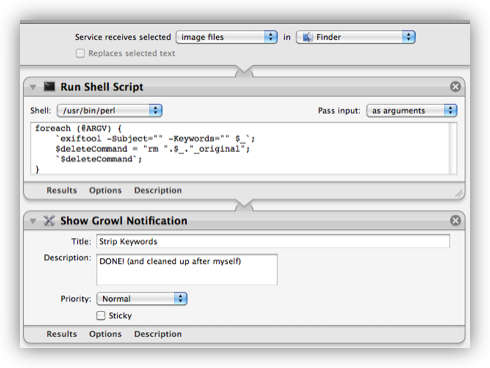Viewport: 490px width, 368px height.
Task: Open the Shell /usr/bin/perl dropdown
Action: tap(110, 110)
